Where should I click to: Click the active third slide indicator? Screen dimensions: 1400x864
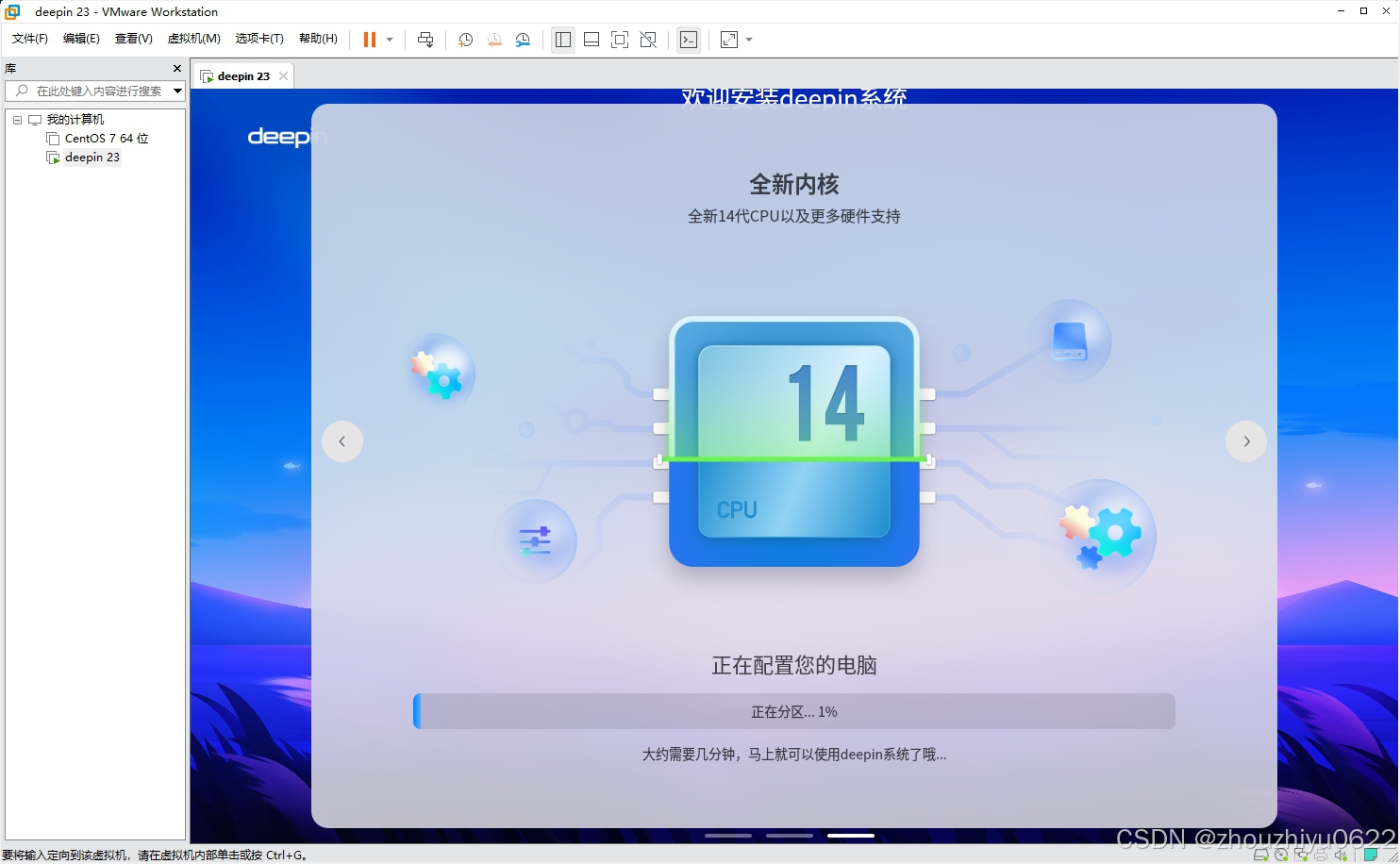[x=851, y=836]
